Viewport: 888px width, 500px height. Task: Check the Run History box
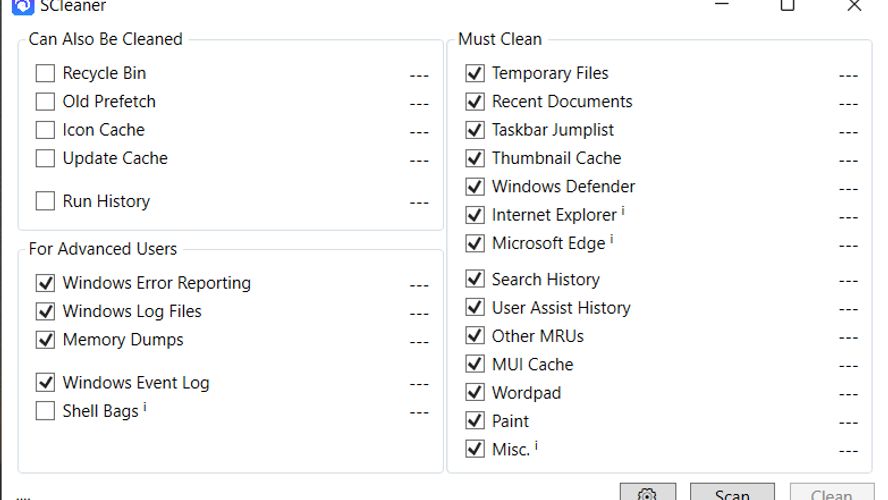click(45, 201)
